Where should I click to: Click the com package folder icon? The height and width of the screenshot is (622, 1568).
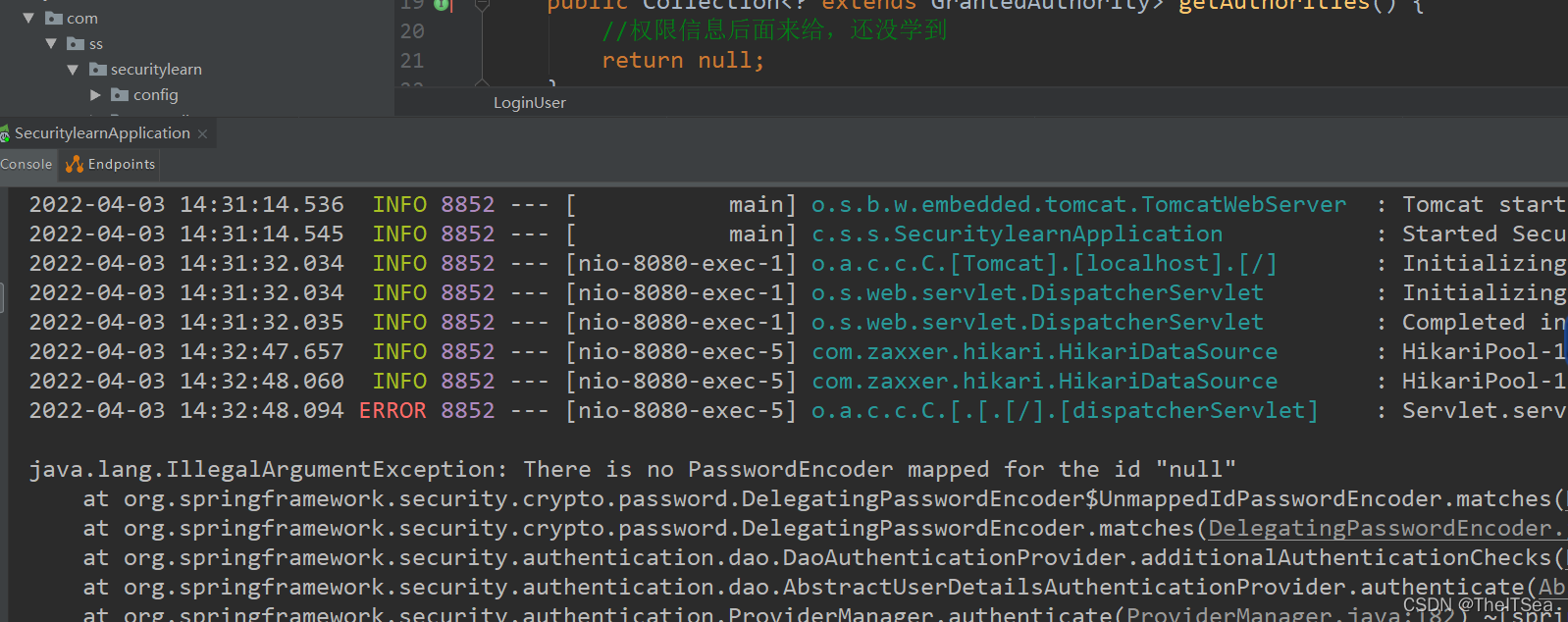[53, 18]
